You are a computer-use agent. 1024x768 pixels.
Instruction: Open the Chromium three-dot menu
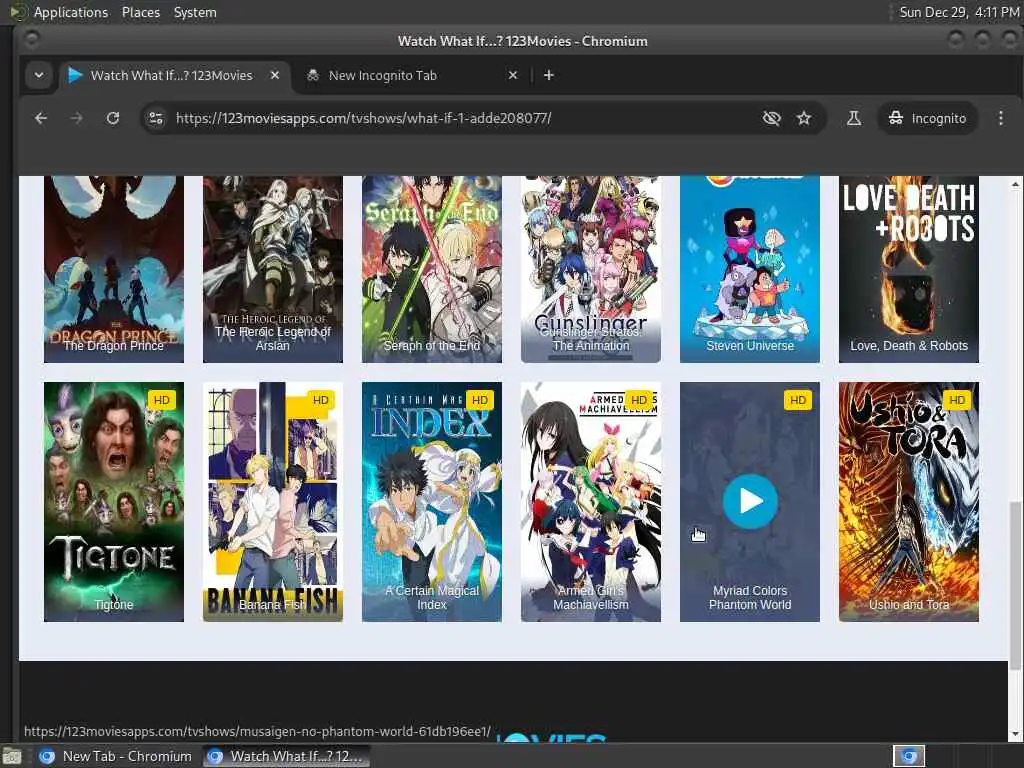1000,118
